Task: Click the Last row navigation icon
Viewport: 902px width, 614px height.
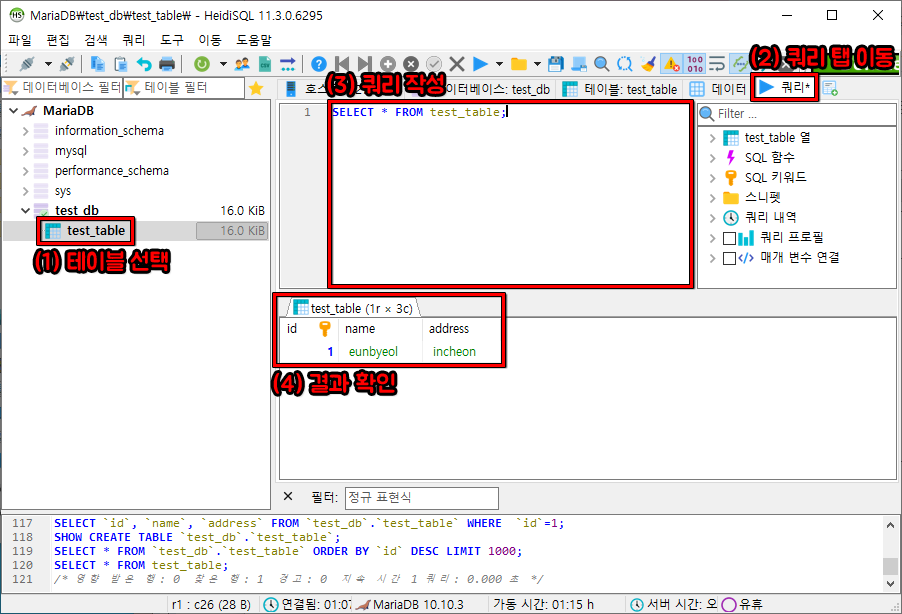Action: (364, 64)
